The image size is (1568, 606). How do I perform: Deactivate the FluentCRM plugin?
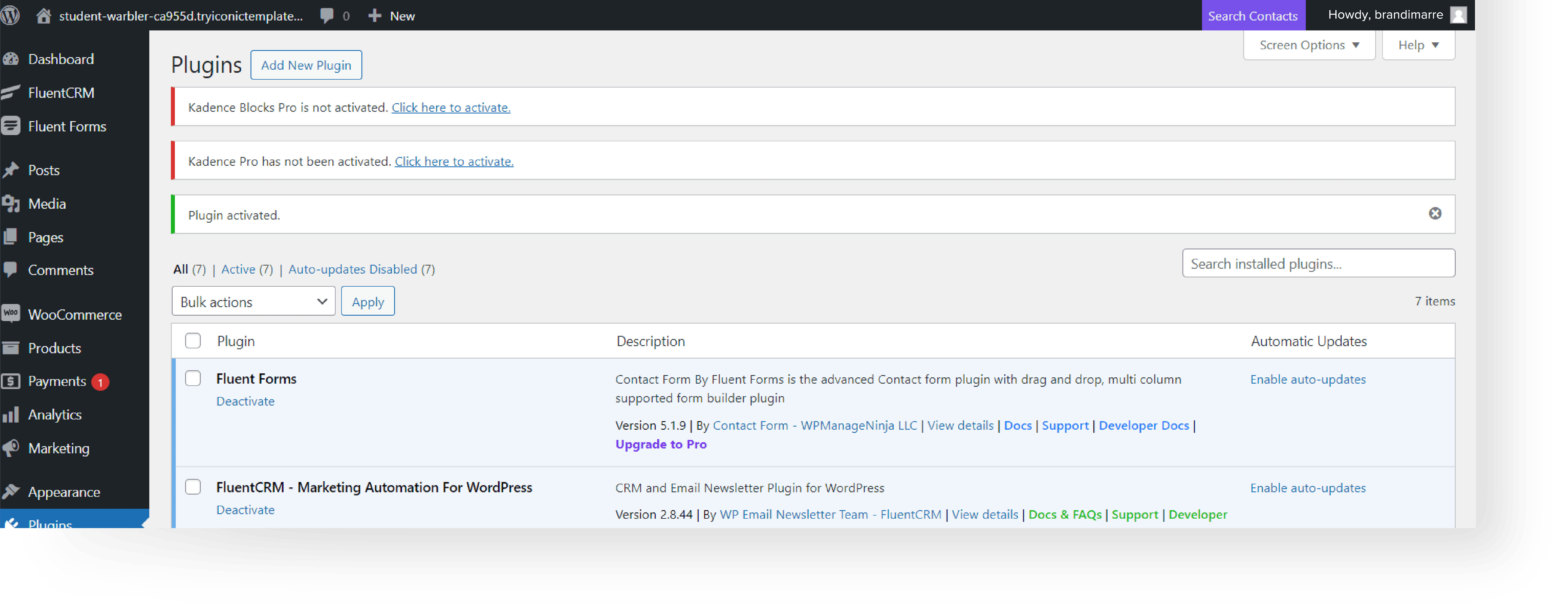tap(245, 509)
